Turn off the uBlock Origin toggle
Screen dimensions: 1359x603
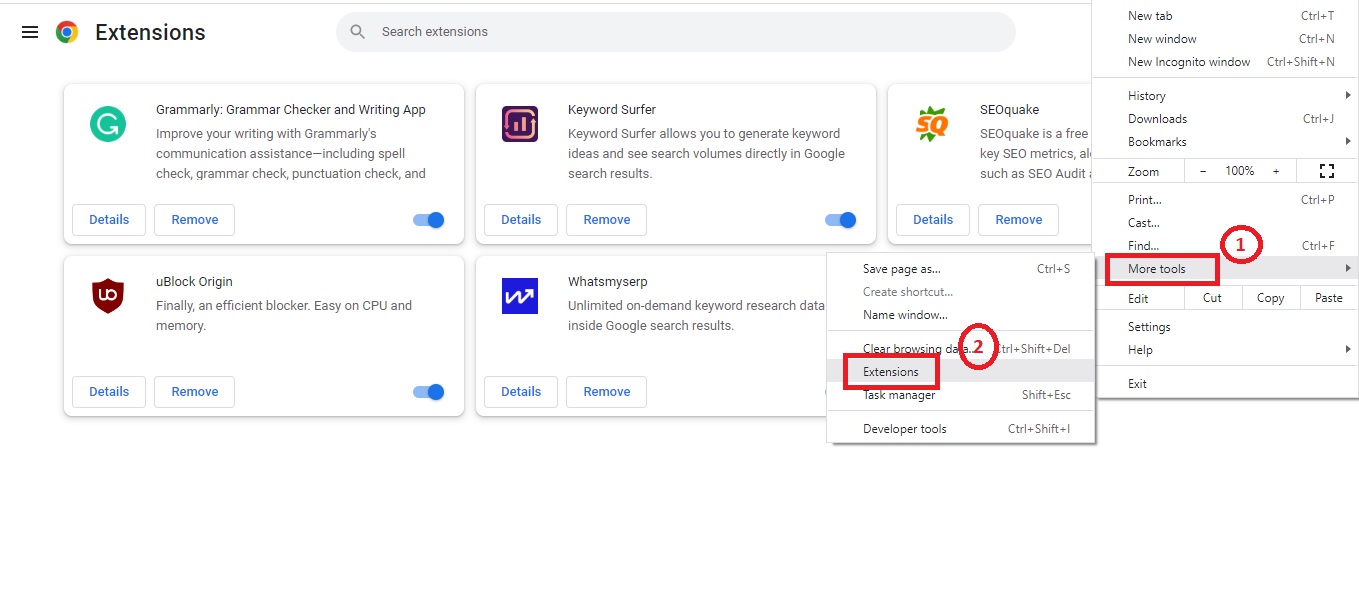(429, 392)
